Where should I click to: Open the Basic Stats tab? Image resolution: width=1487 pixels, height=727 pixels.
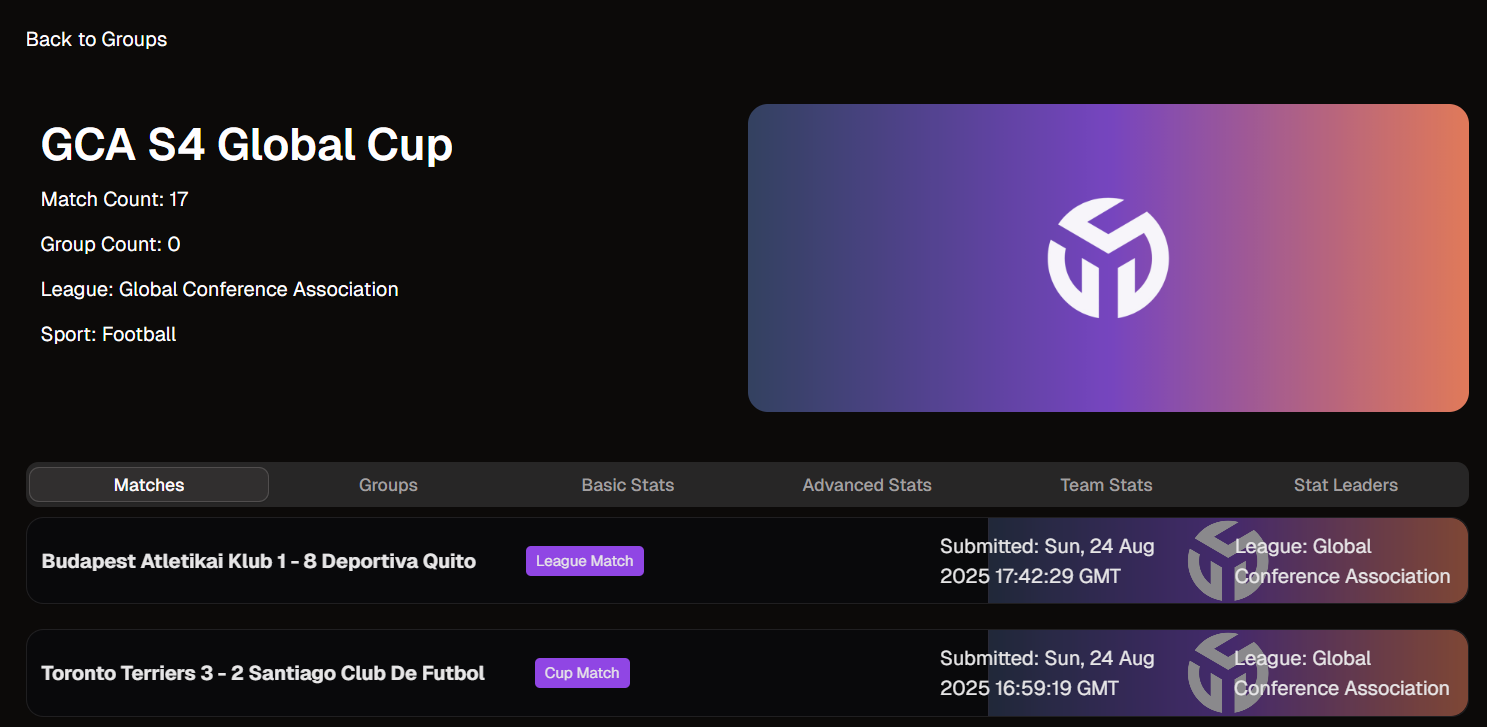click(627, 485)
